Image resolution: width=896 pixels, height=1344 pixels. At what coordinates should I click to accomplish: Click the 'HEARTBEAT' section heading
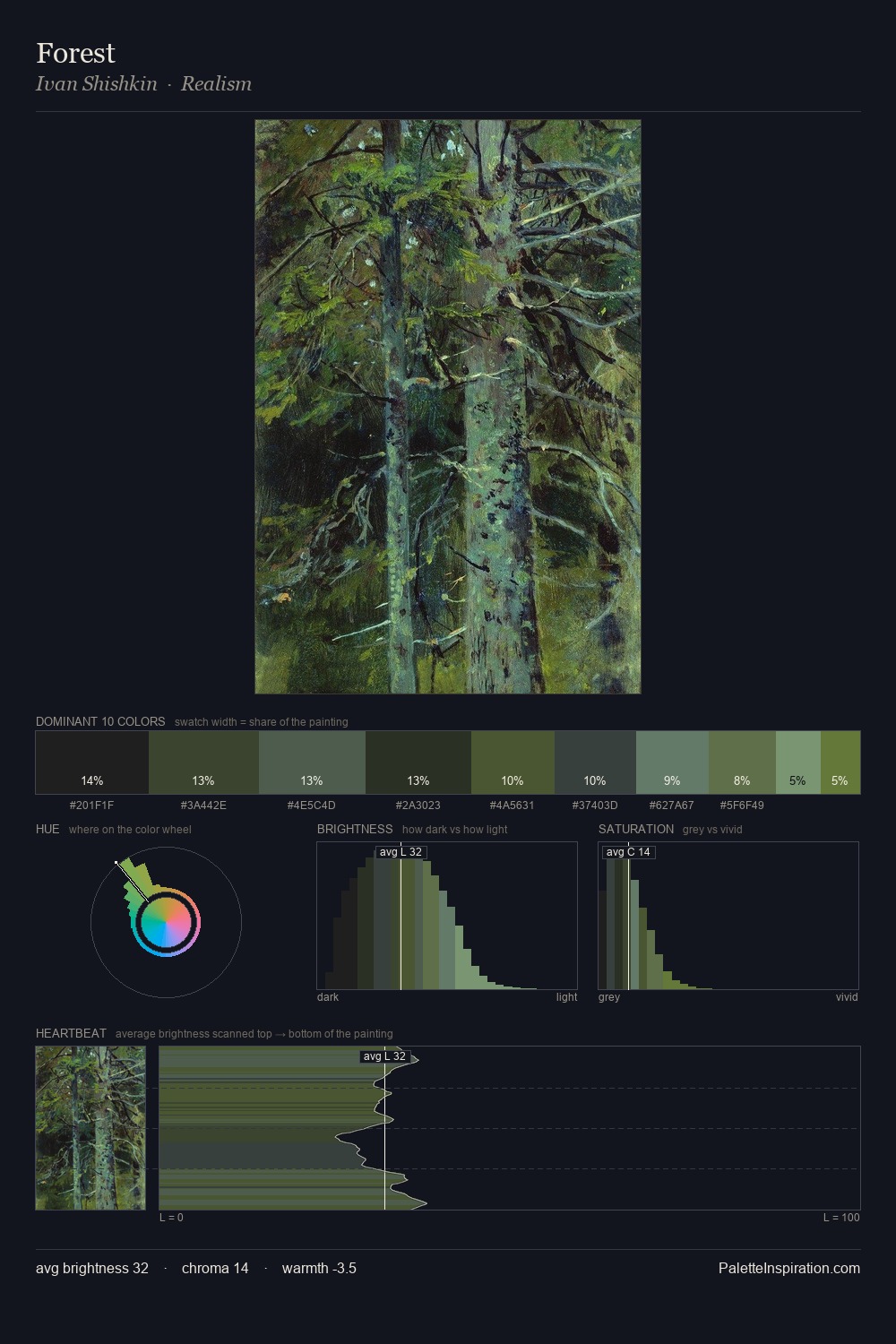click(71, 1033)
